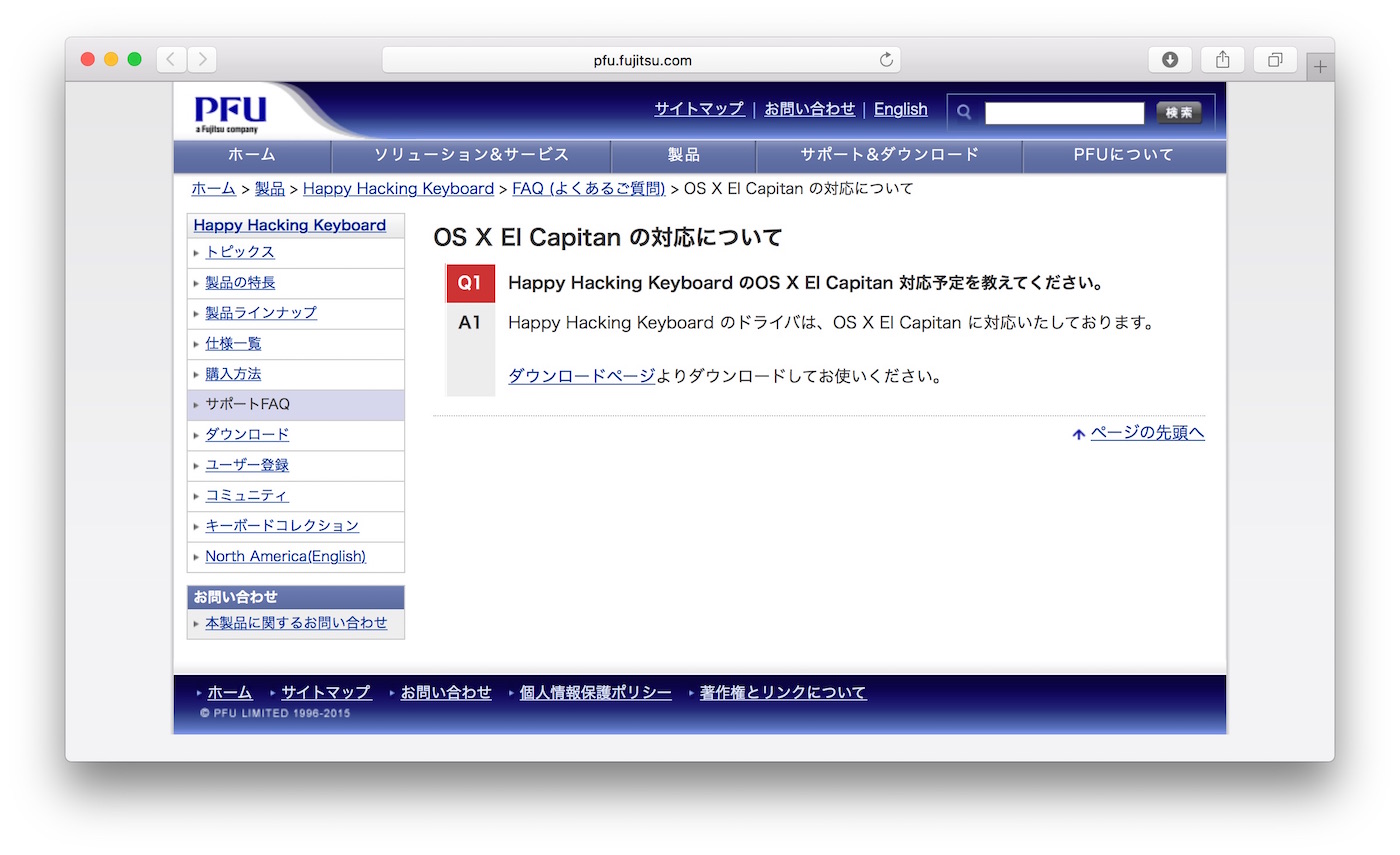Click the OS X El Capitan page heading
This screenshot has height=855, width=1400.
[x=607, y=238]
